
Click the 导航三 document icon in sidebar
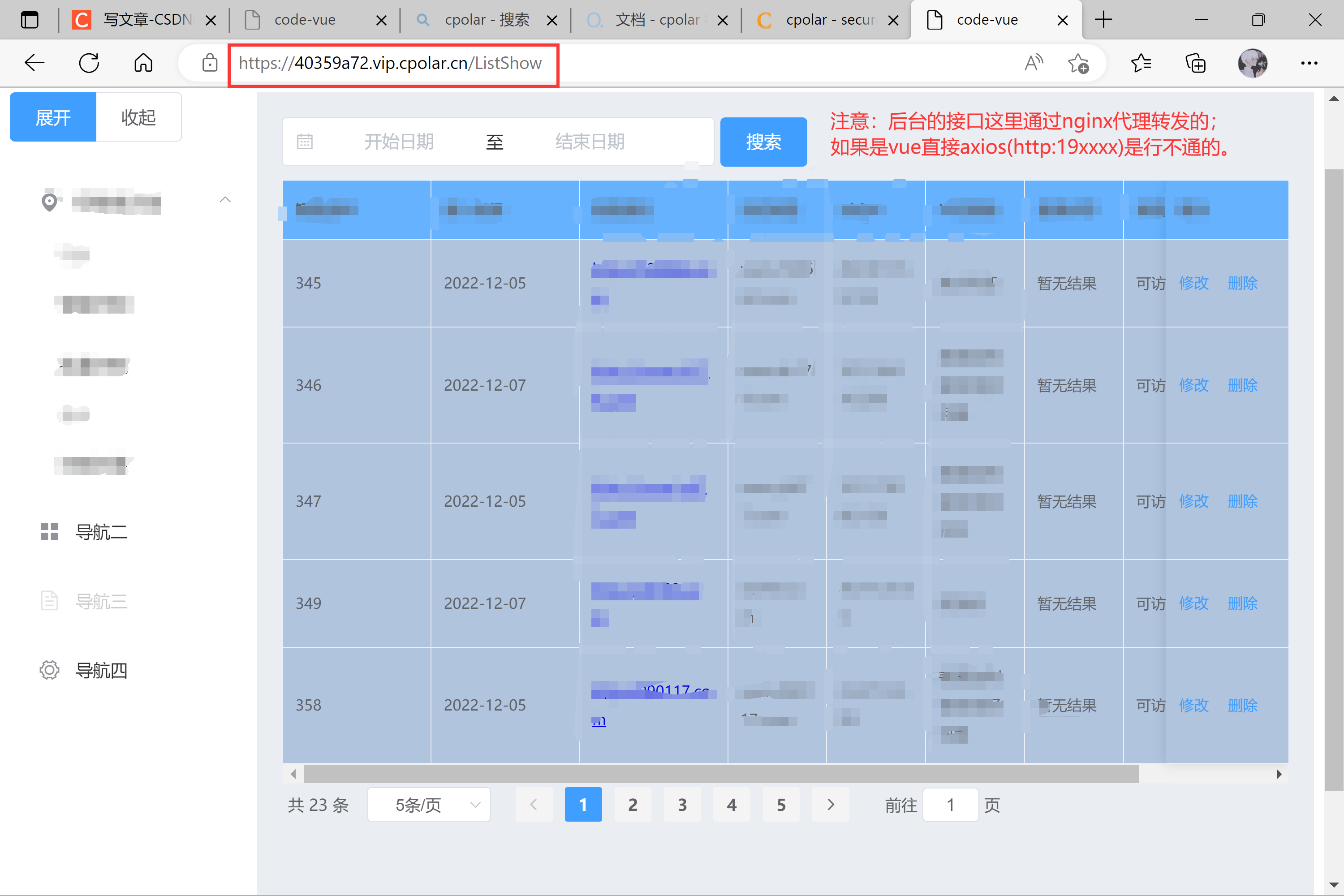tap(49, 601)
